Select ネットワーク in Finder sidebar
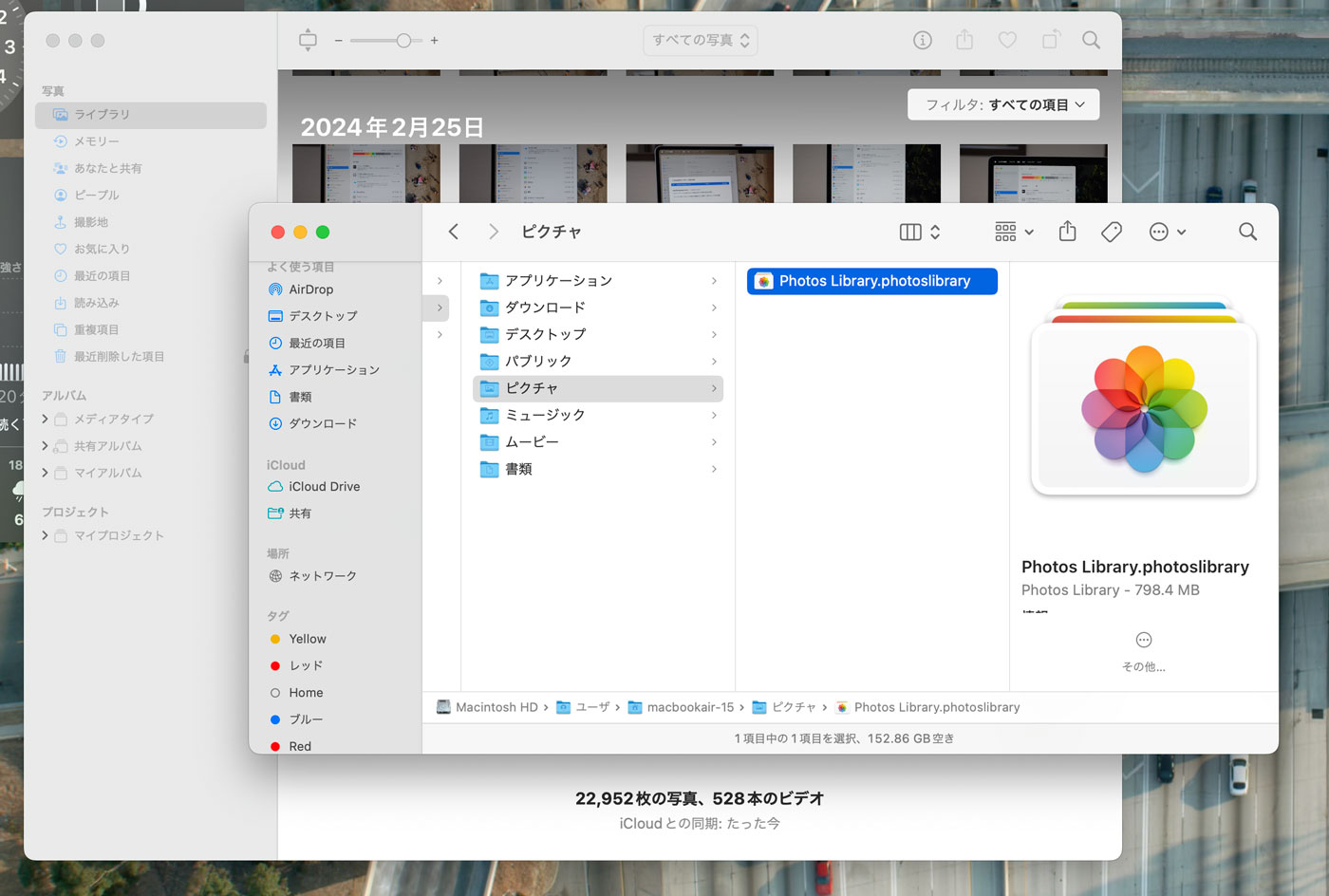 pyautogui.click(x=323, y=576)
